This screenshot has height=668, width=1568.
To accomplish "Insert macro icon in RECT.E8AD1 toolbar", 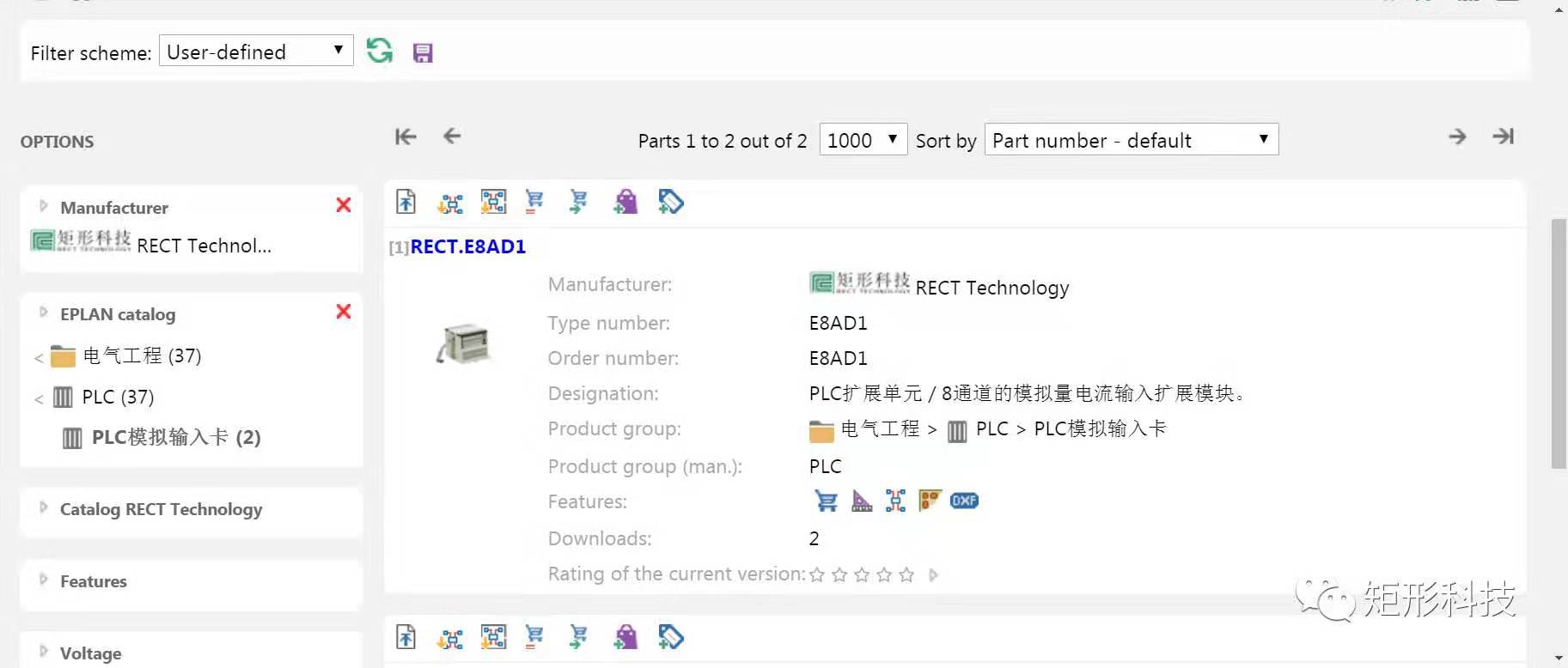I will (449, 203).
